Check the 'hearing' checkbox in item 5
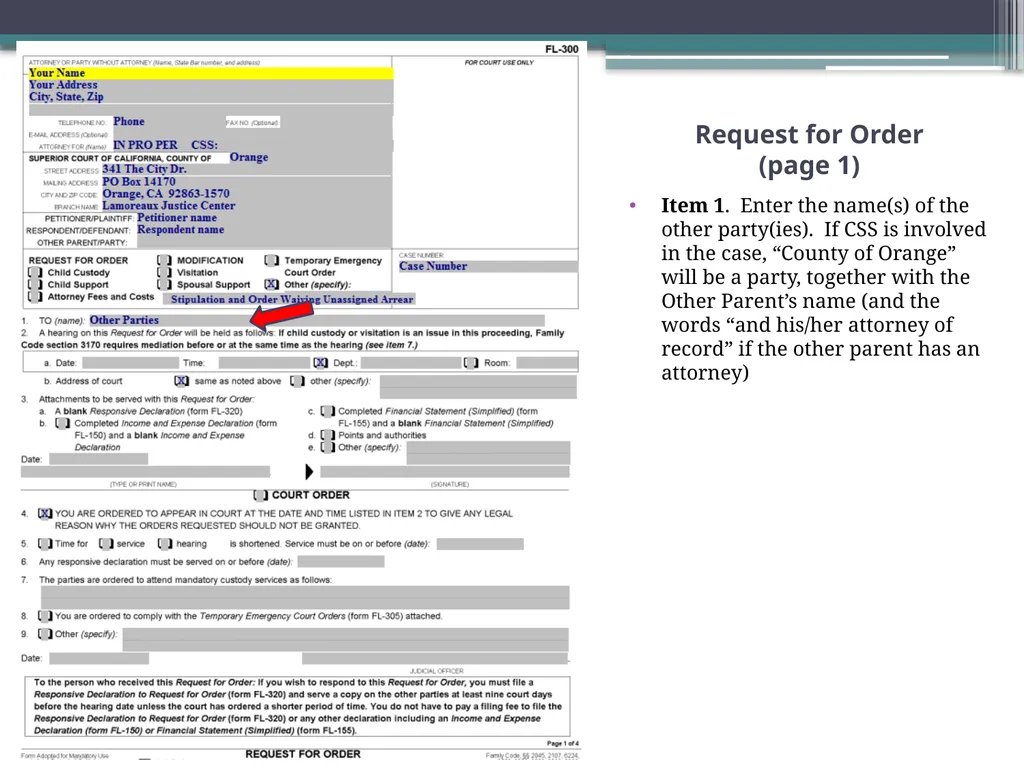This screenshot has width=1024, height=768. [x=165, y=543]
